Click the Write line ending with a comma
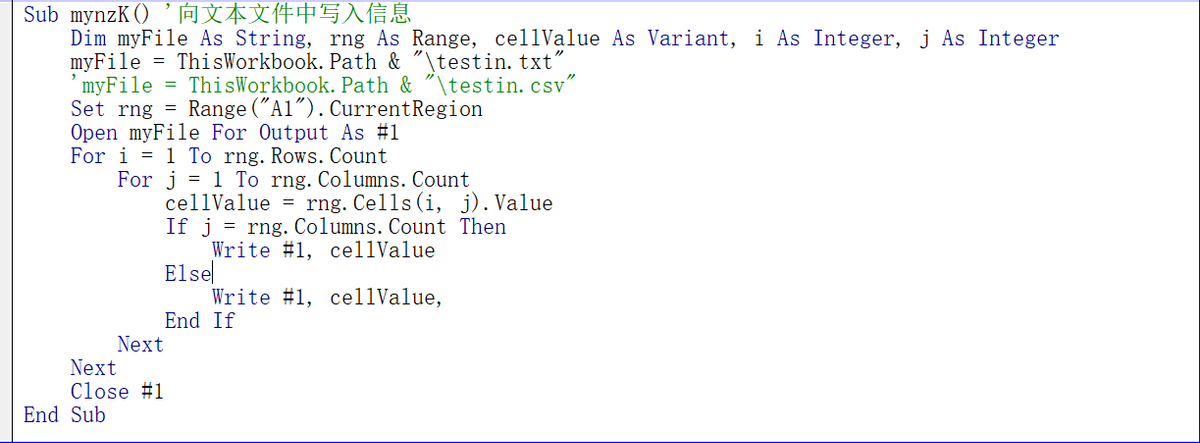This screenshot has width=1200, height=443. click(x=327, y=297)
